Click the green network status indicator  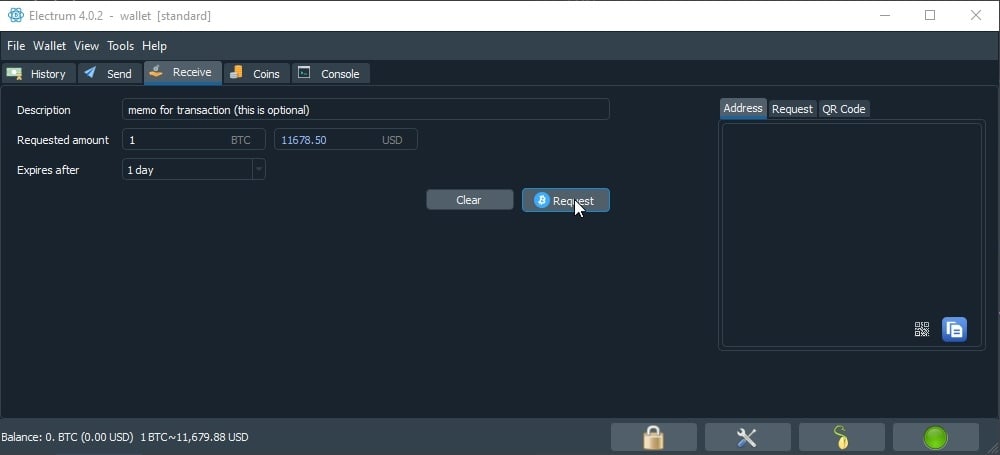click(x=936, y=437)
